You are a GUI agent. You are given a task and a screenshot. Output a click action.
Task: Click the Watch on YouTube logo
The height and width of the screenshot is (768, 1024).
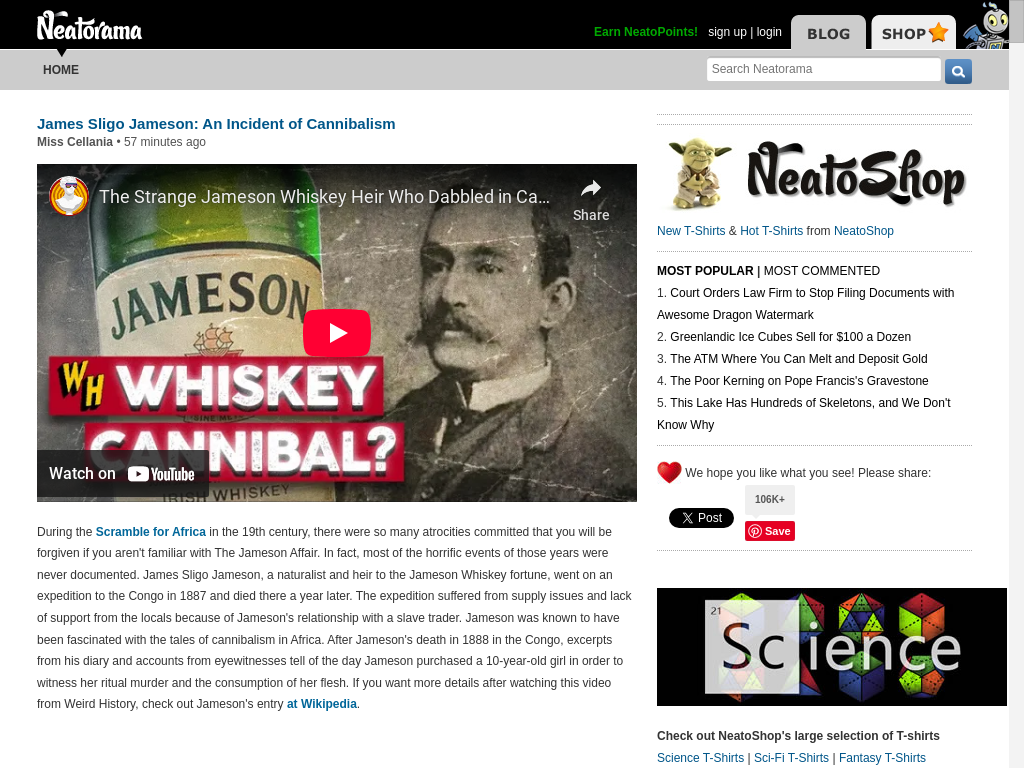pyautogui.click(x=161, y=474)
